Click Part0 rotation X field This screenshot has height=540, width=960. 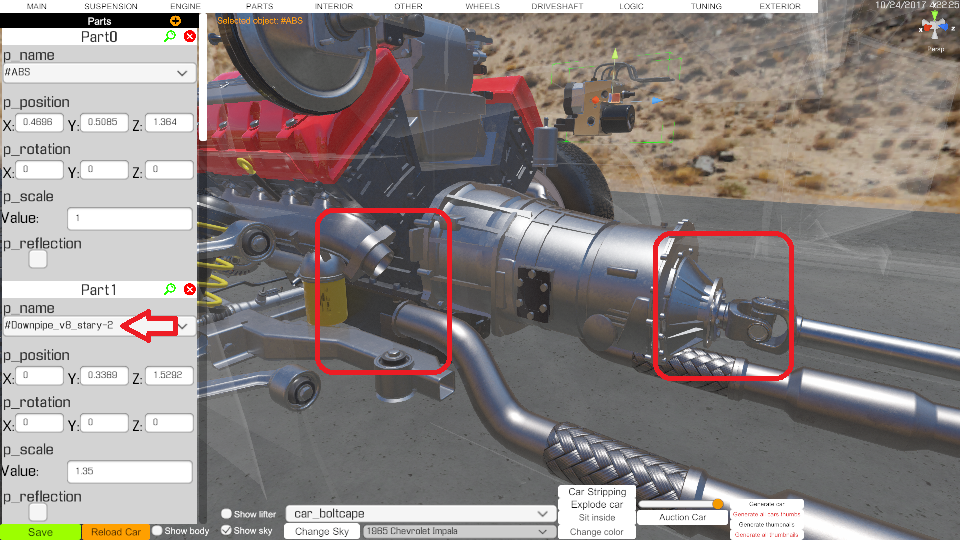tap(39, 170)
